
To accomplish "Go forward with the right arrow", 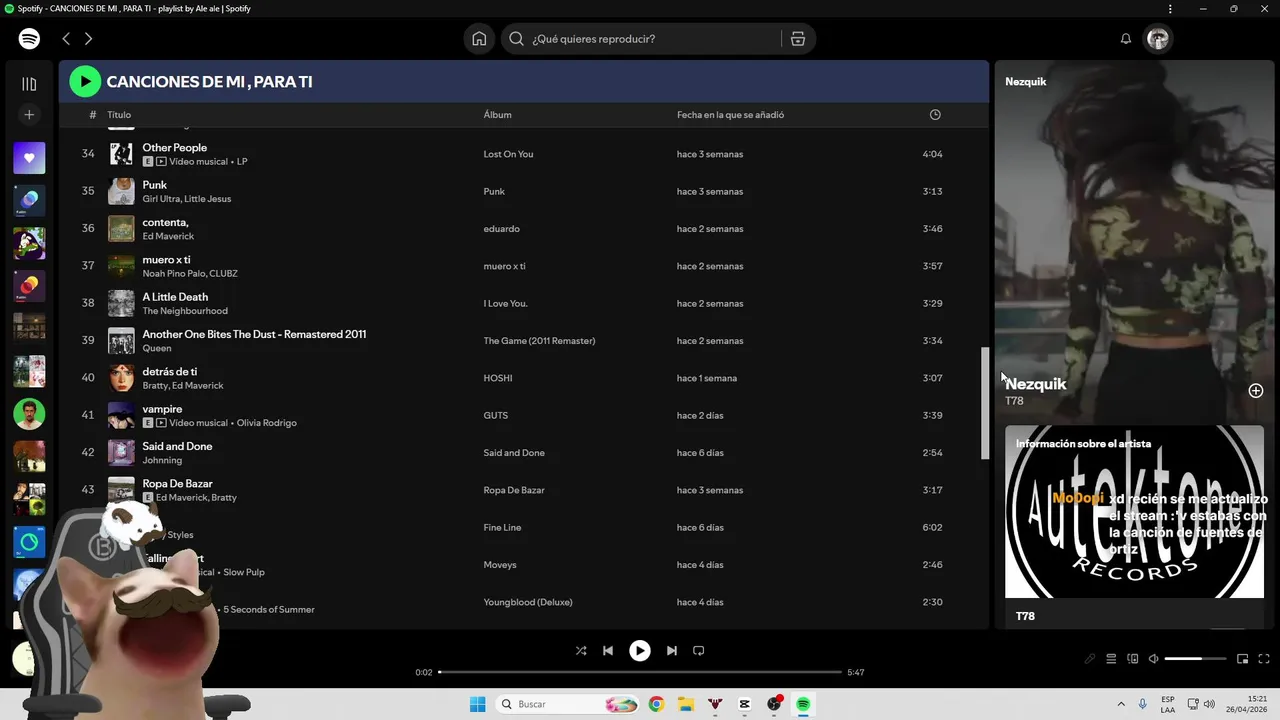I will pyautogui.click(x=88, y=39).
